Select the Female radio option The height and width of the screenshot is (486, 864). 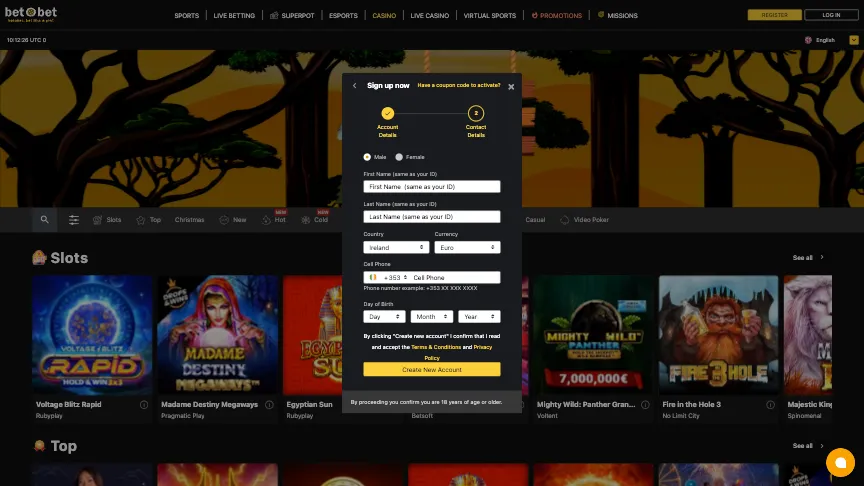pyautogui.click(x=399, y=157)
